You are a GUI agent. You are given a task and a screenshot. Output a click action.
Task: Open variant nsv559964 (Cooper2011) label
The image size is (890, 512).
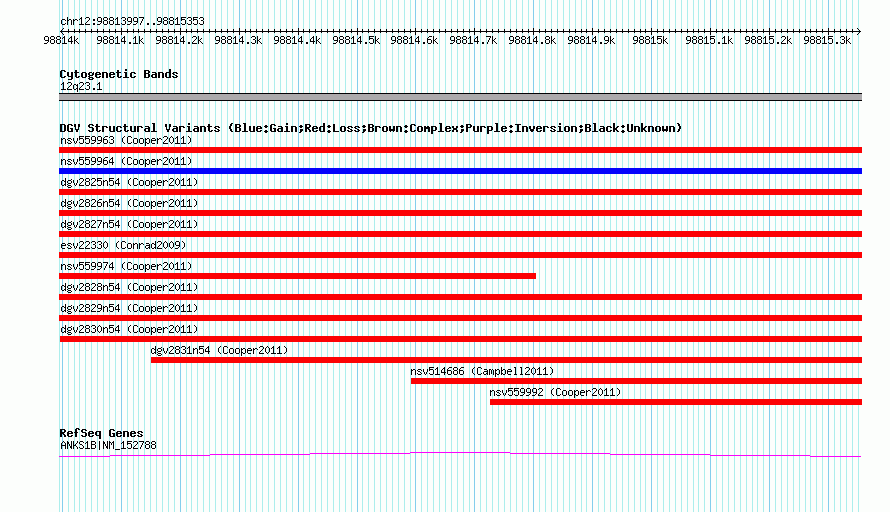click(x=126, y=161)
